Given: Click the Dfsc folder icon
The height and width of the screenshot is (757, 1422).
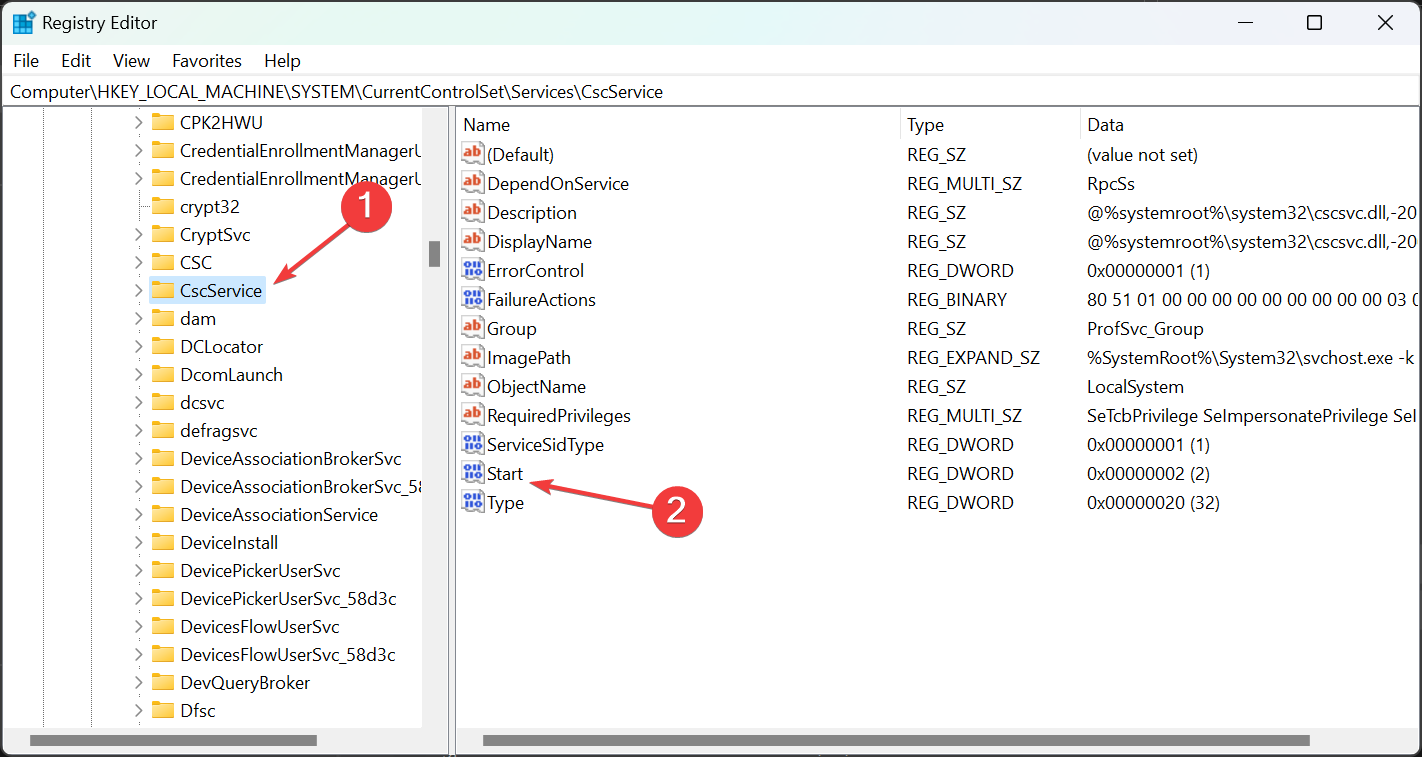Looking at the screenshot, I should [163, 710].
